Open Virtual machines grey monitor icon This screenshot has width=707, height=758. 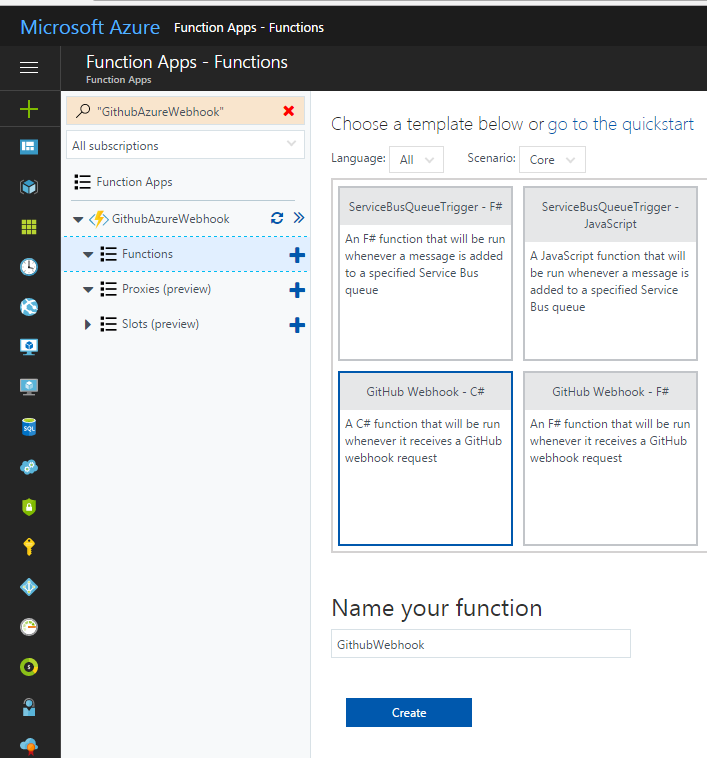tap(29, 387)
